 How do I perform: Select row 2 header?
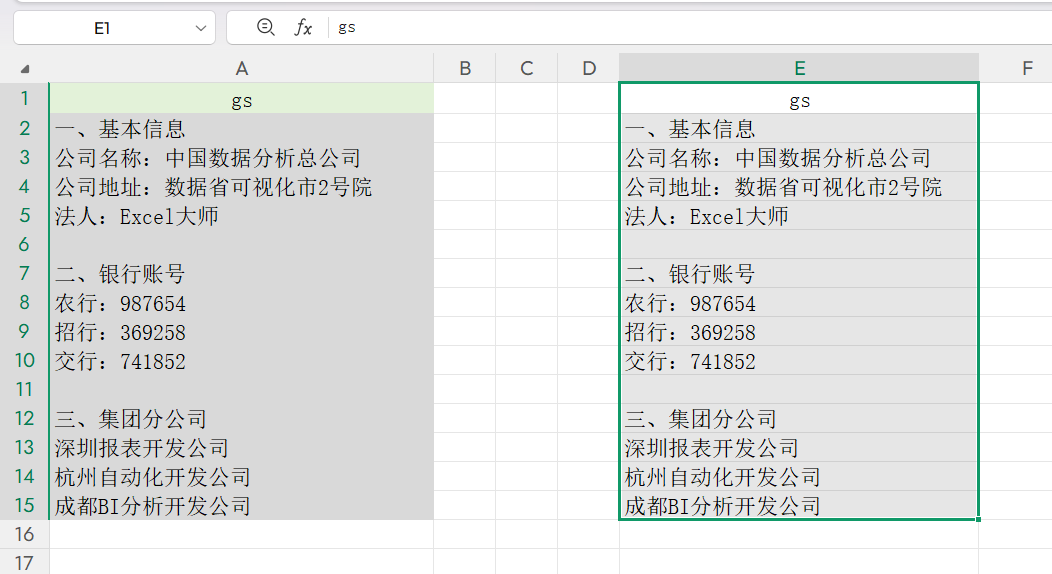[x=24, y=128]
